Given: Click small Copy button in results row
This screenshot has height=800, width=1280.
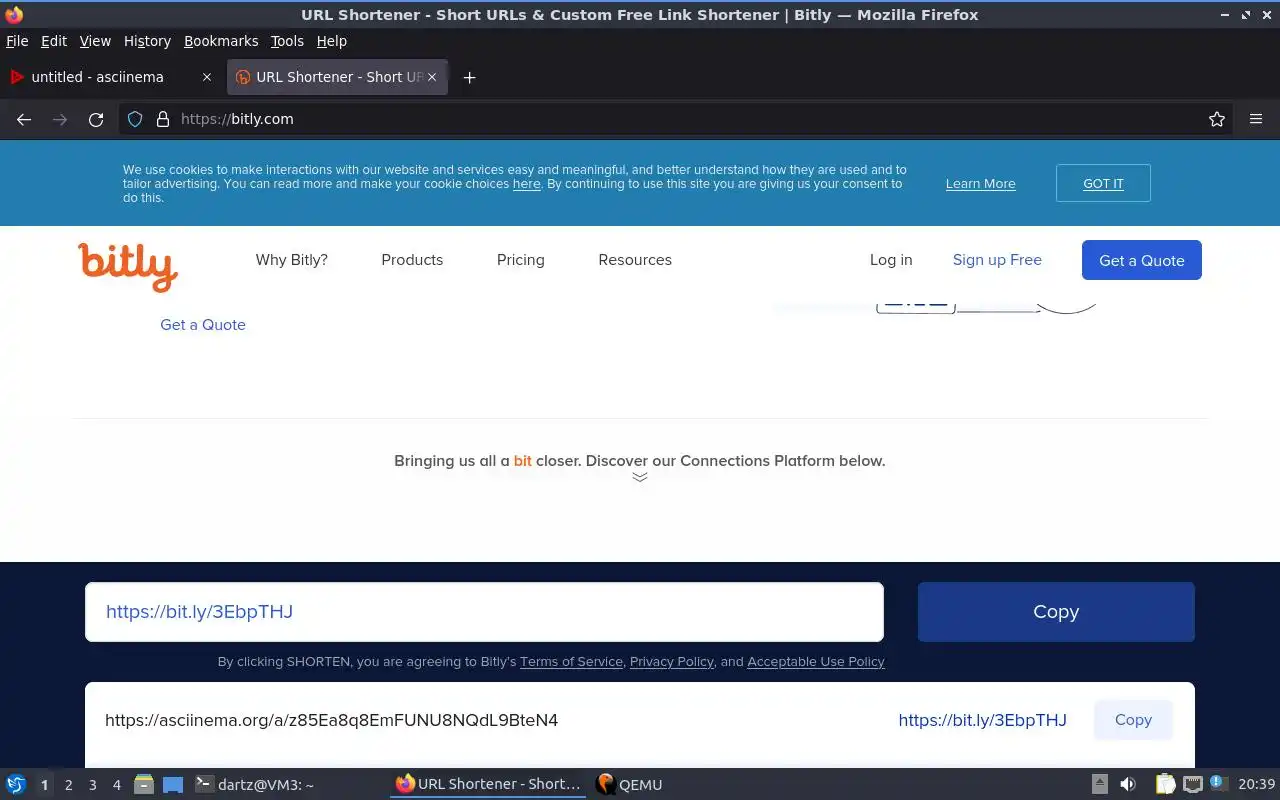Looking at the screenshot, I should [x=1133, y=720].
